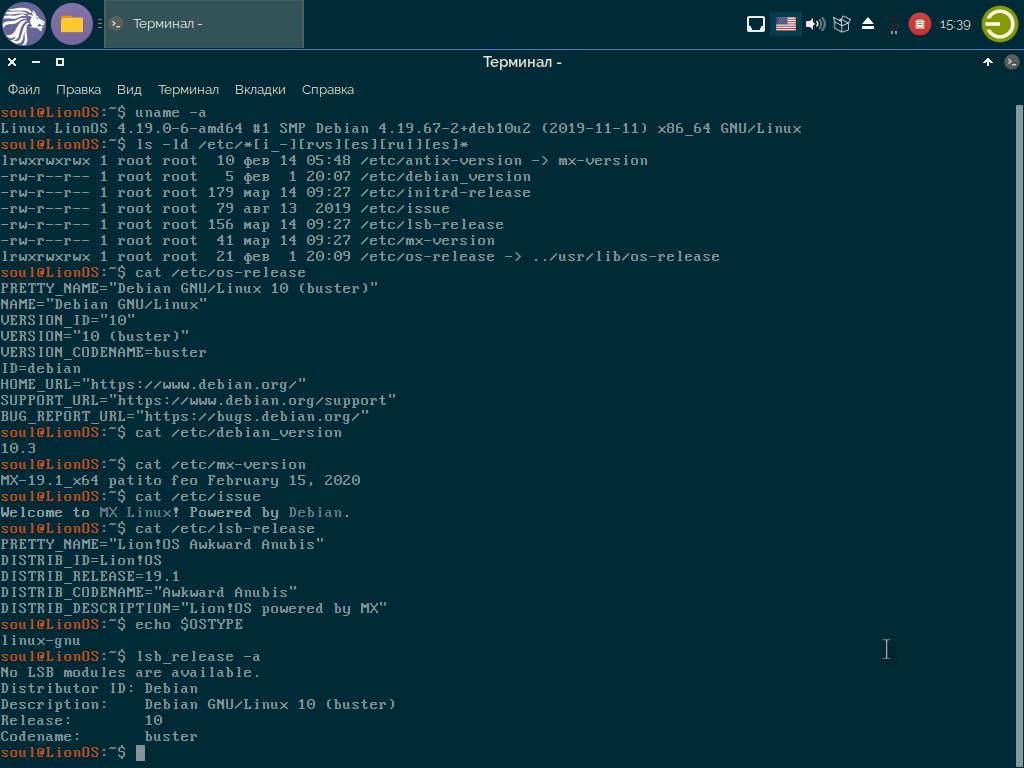This screenshot has width=1024, height=768.
Task: Click 'No LSB modules are available.' line
Action: coord(131,673)
